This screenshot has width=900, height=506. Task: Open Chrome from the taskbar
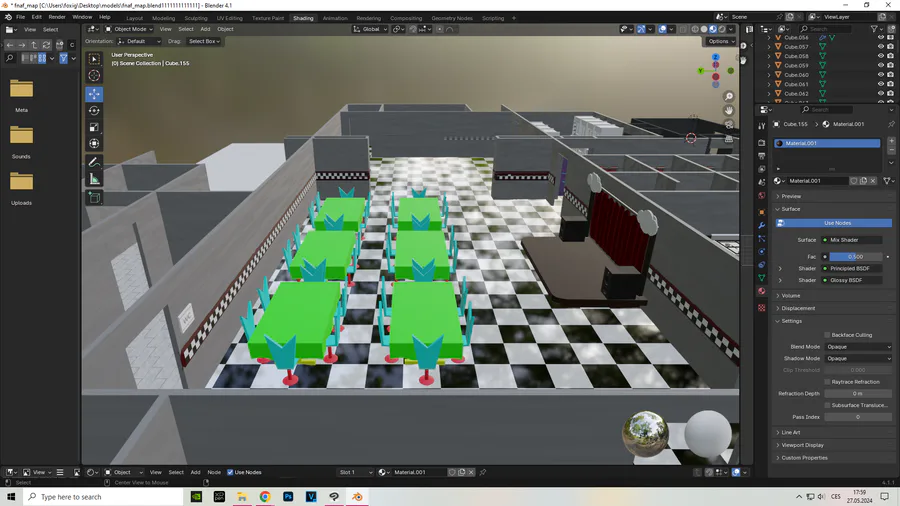pyautogui.click(x=265, y=497)
